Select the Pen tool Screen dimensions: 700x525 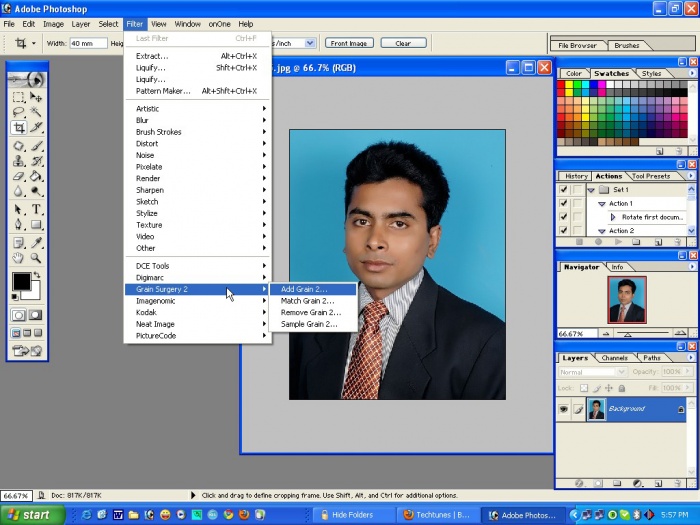[18, 224]
